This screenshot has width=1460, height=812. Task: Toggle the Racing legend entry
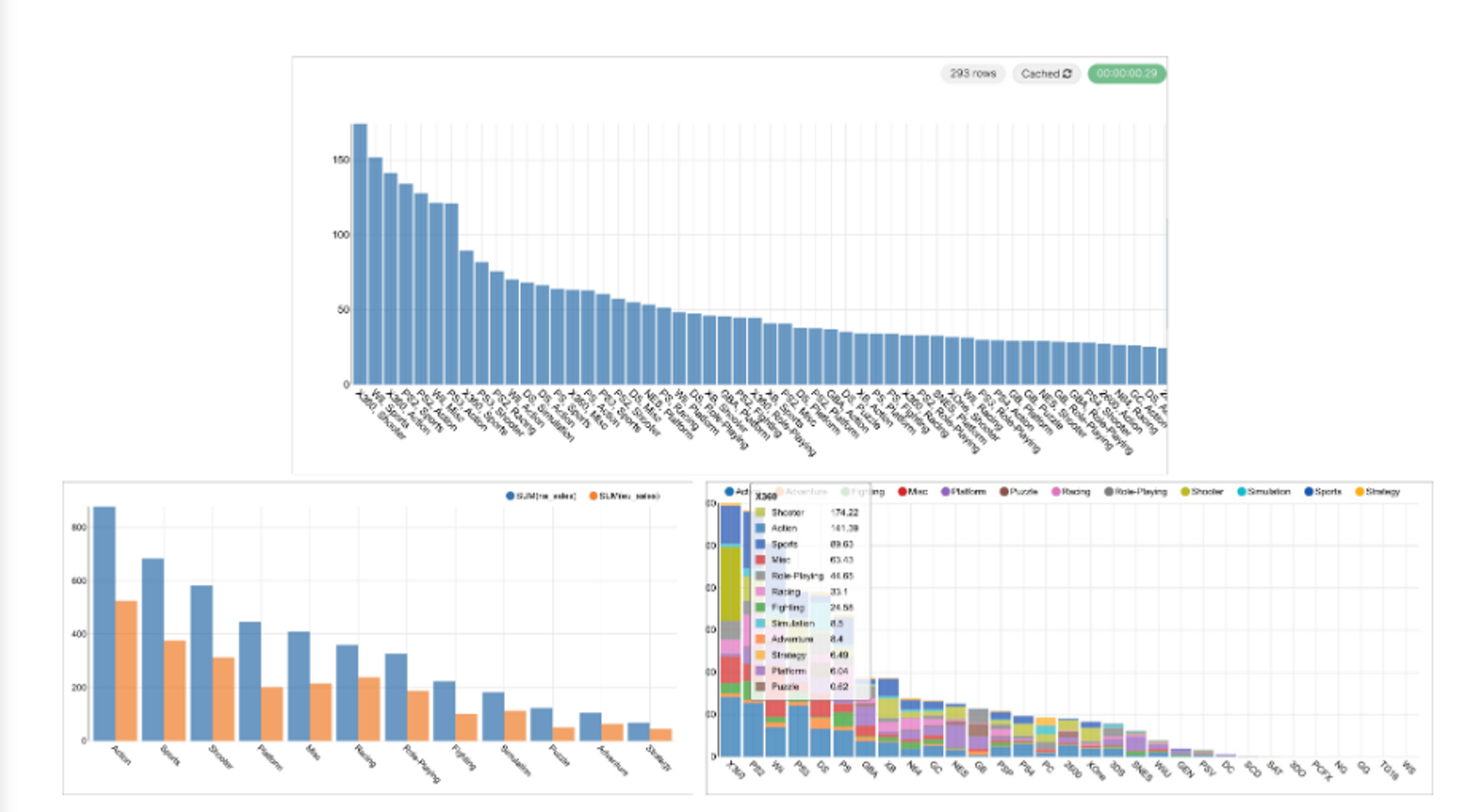[1071, 492]
